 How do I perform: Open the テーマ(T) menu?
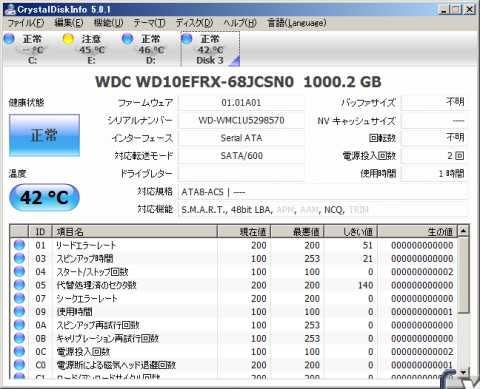[149, 23]
